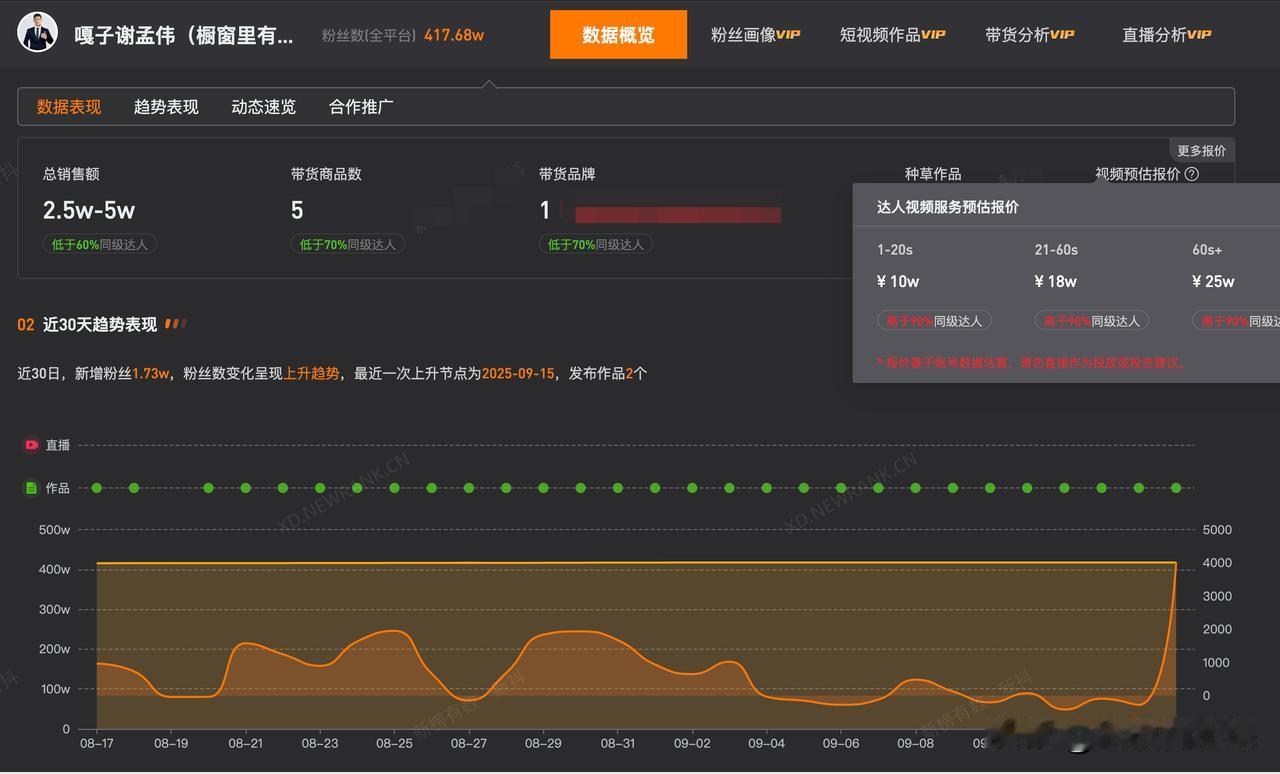Click the 08-31 label on the date axis

617,743
